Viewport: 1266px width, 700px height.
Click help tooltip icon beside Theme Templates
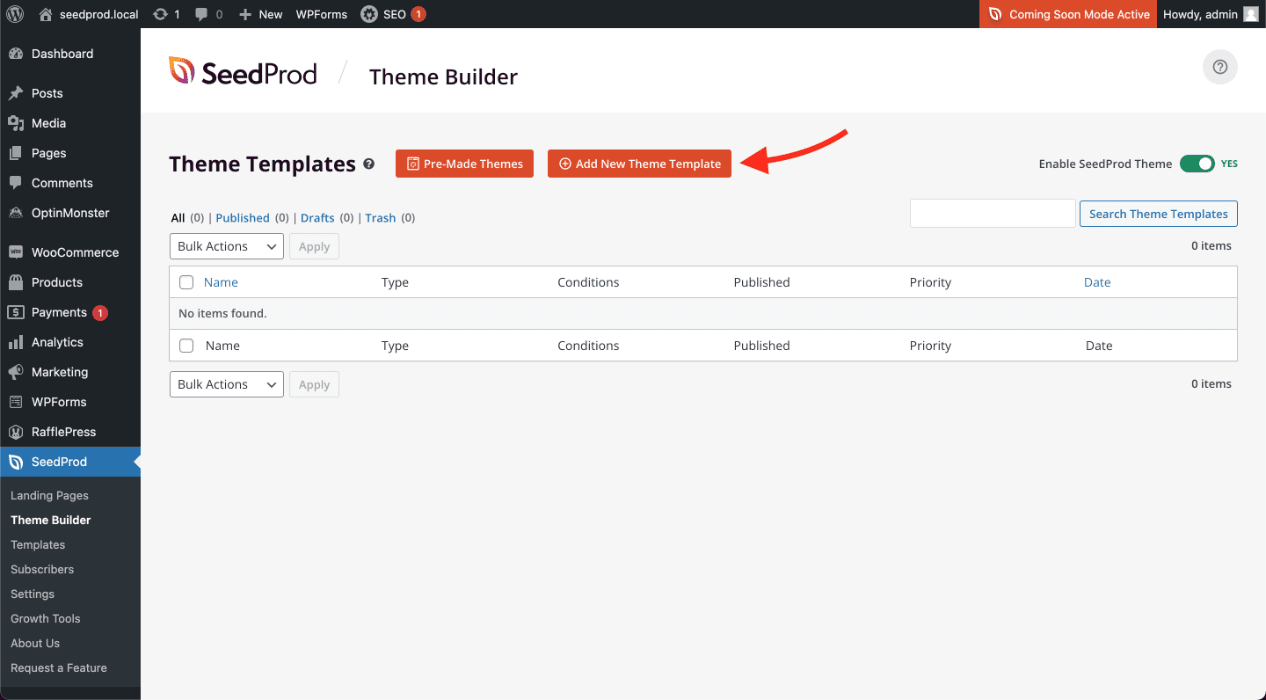pos(369,164)
